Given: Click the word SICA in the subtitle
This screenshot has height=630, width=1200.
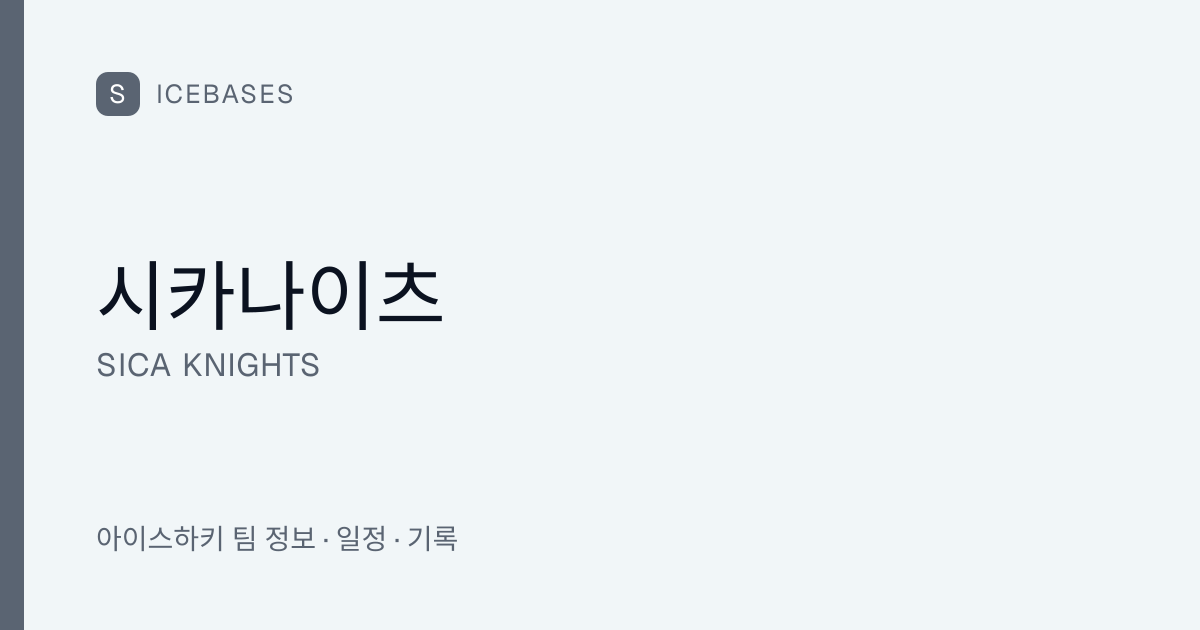Looking at the screenshot, I should pyautogui.click(x=135, y=366).
